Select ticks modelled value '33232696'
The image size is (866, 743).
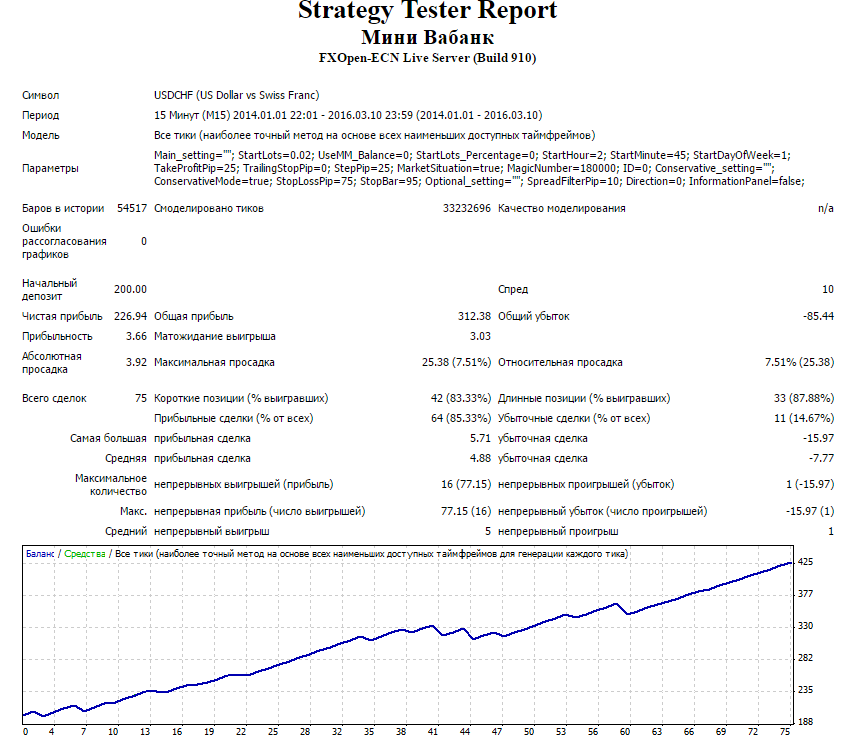[x=467, y=208]
